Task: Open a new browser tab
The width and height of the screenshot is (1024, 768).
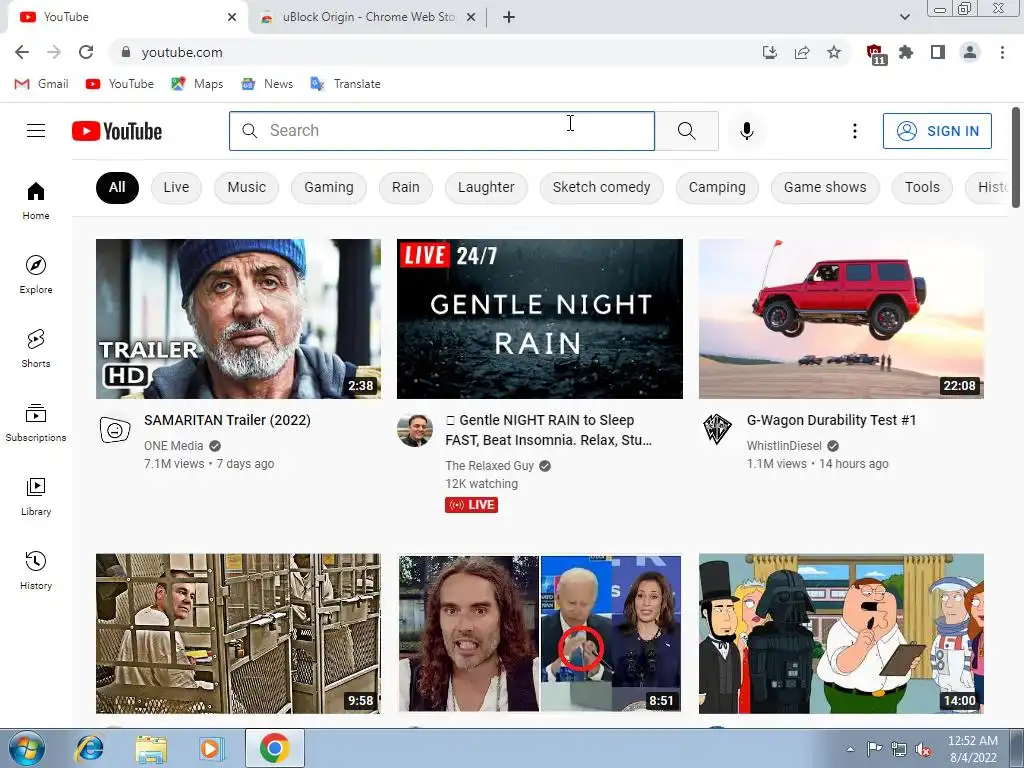Action: pyautogui.click(x=509, y=17)
